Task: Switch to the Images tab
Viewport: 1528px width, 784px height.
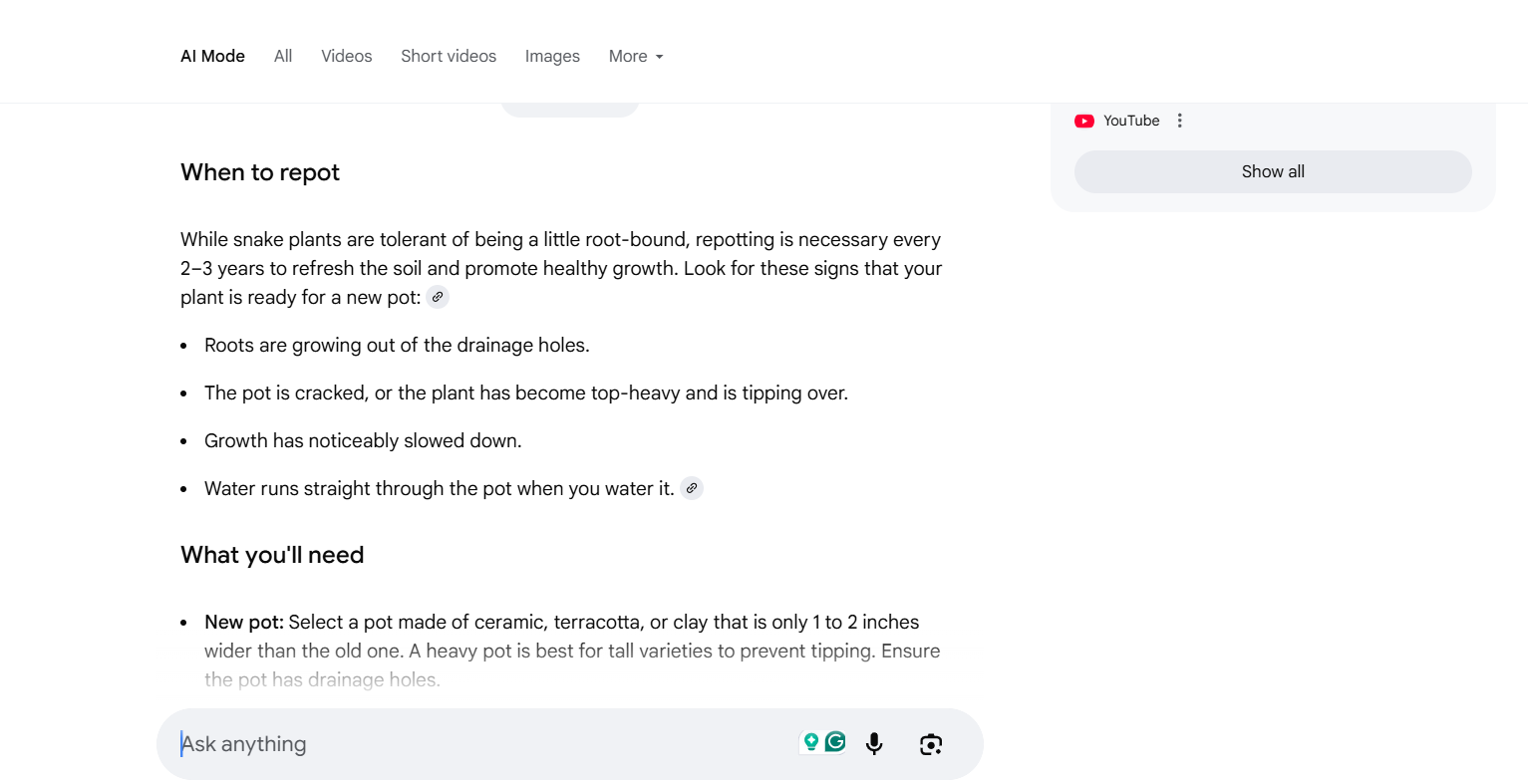Action: coord(552,56)
